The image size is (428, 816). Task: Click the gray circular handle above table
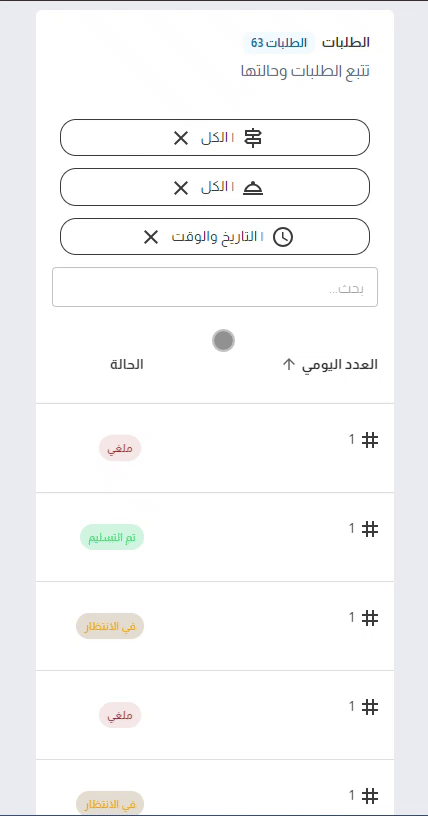[223, 340]
